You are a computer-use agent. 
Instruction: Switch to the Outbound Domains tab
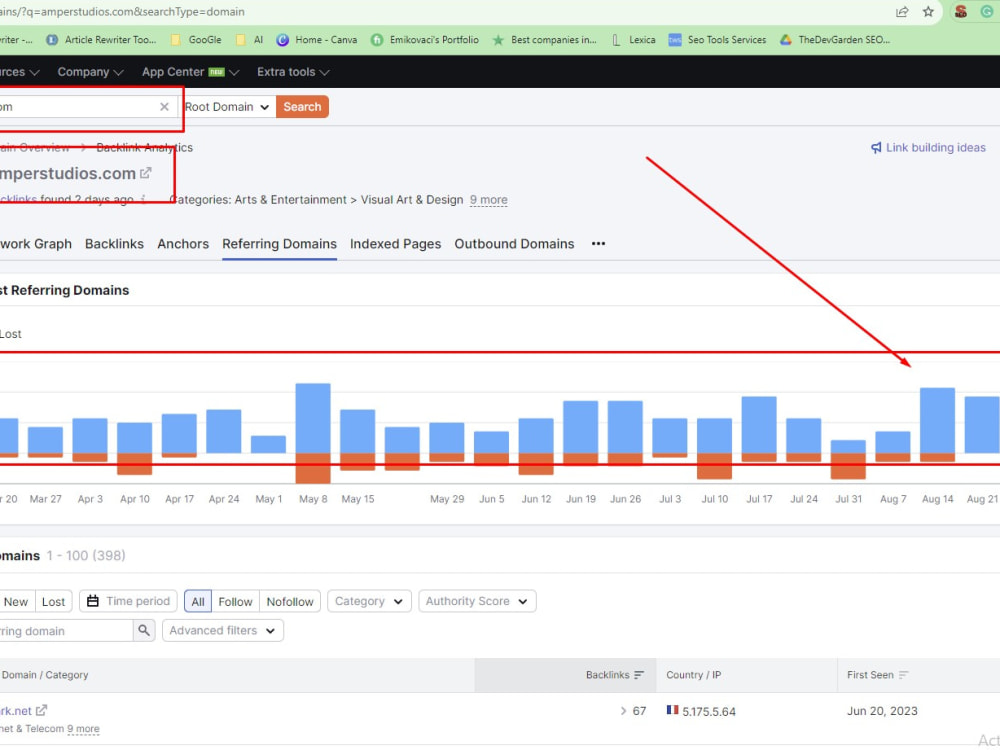[x=514, y=244]
